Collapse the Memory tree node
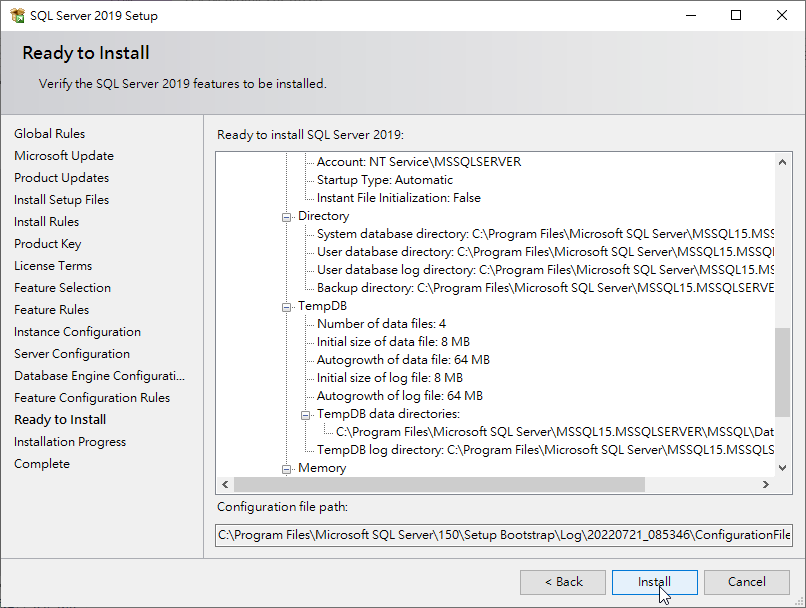806x608 pixels. pos(286,469)
